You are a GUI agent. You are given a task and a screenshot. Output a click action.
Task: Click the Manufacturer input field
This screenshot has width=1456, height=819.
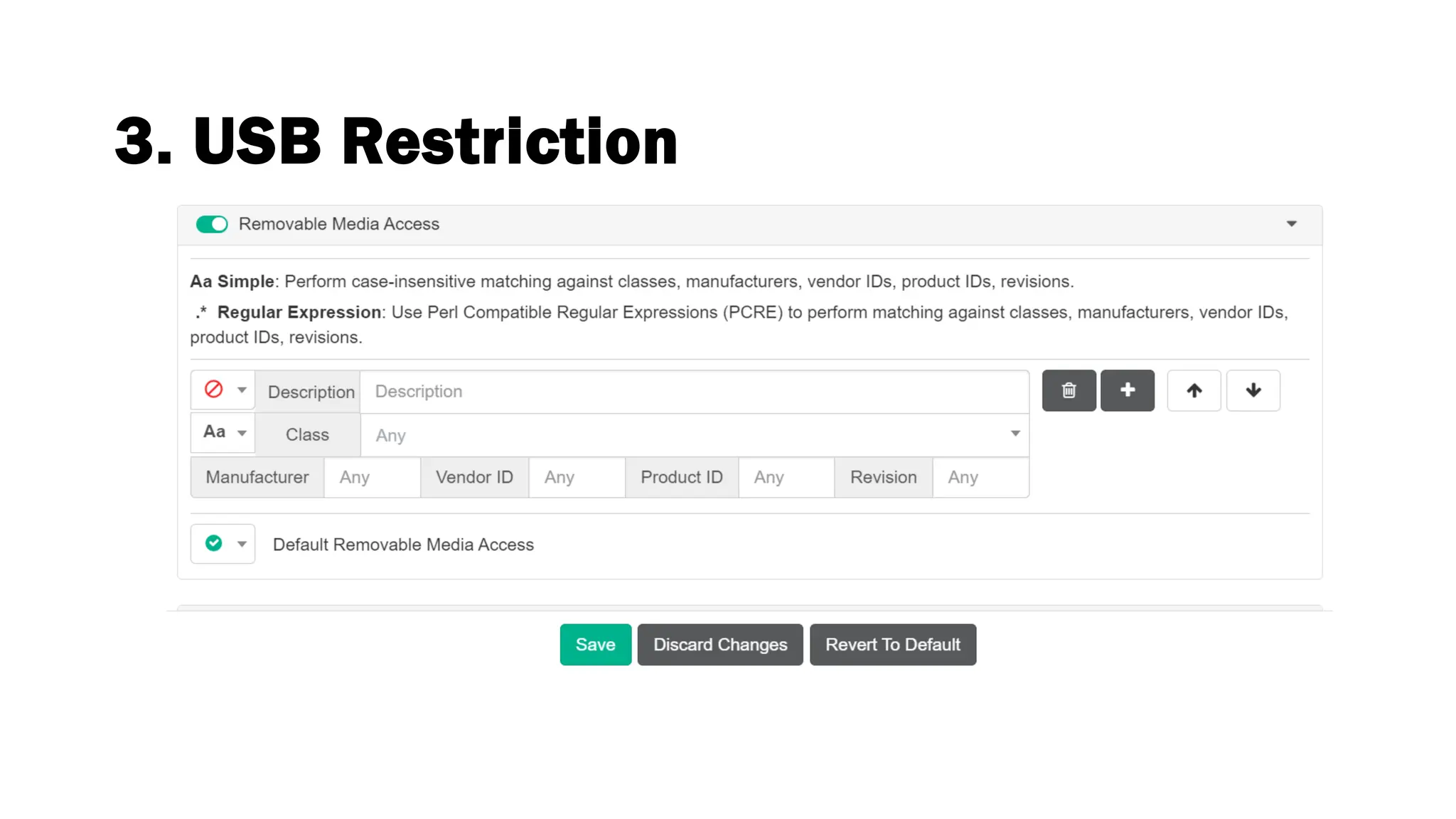372,478
